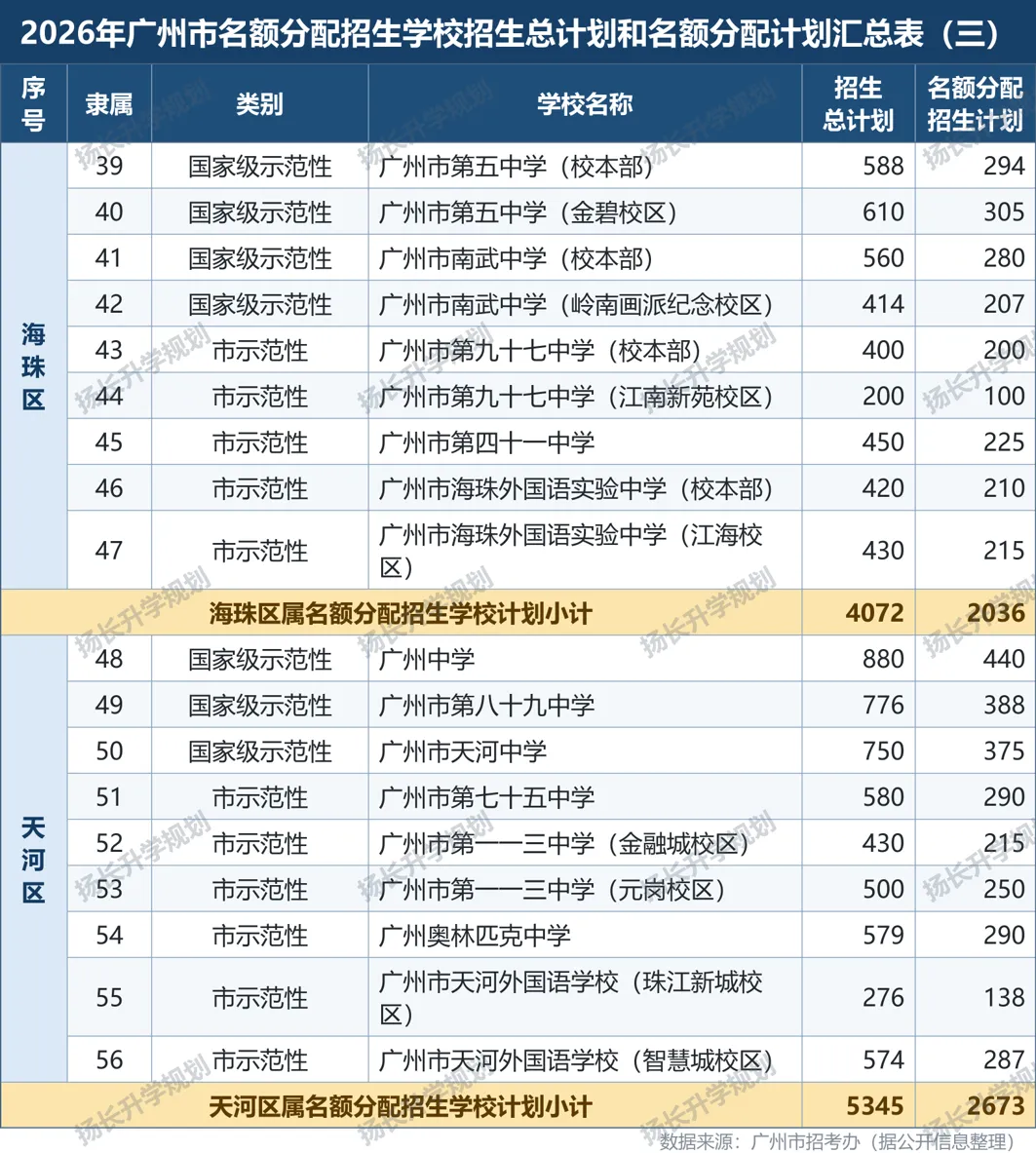The image size is (1036, 1153).
Task: Click 广州市南武中学（岭南画派纪念校区）
Action: [575, 304]
